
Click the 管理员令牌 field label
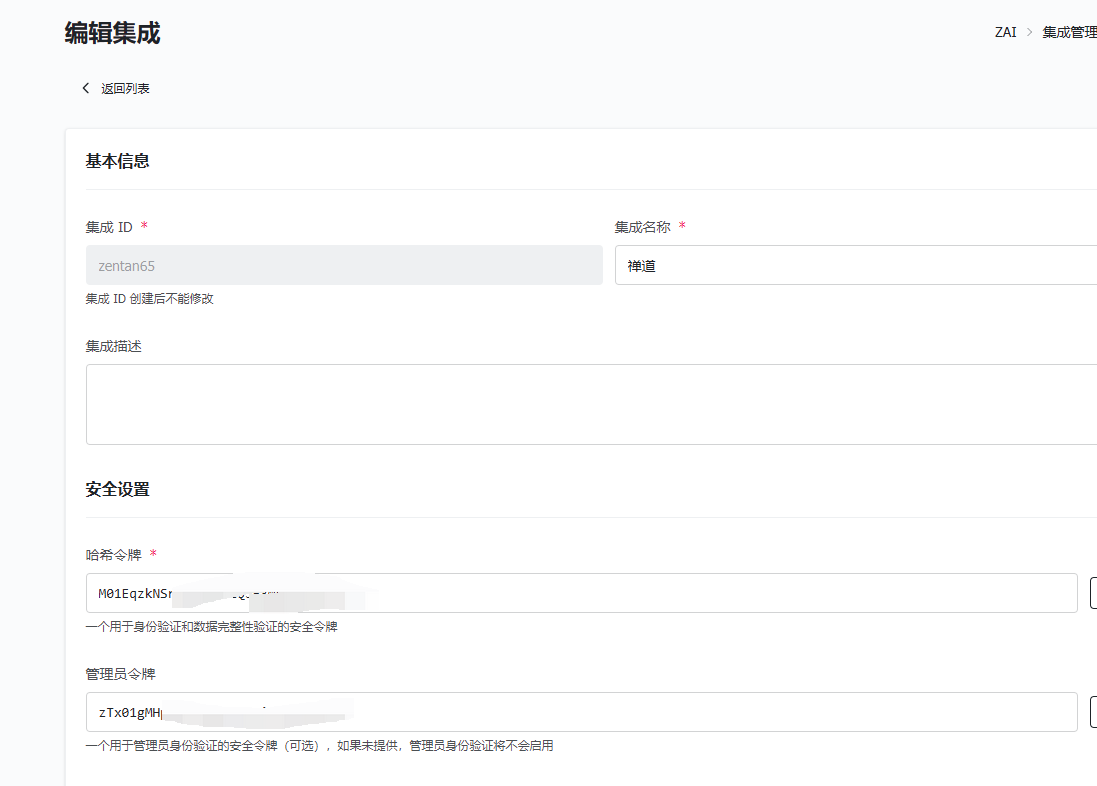120,674
